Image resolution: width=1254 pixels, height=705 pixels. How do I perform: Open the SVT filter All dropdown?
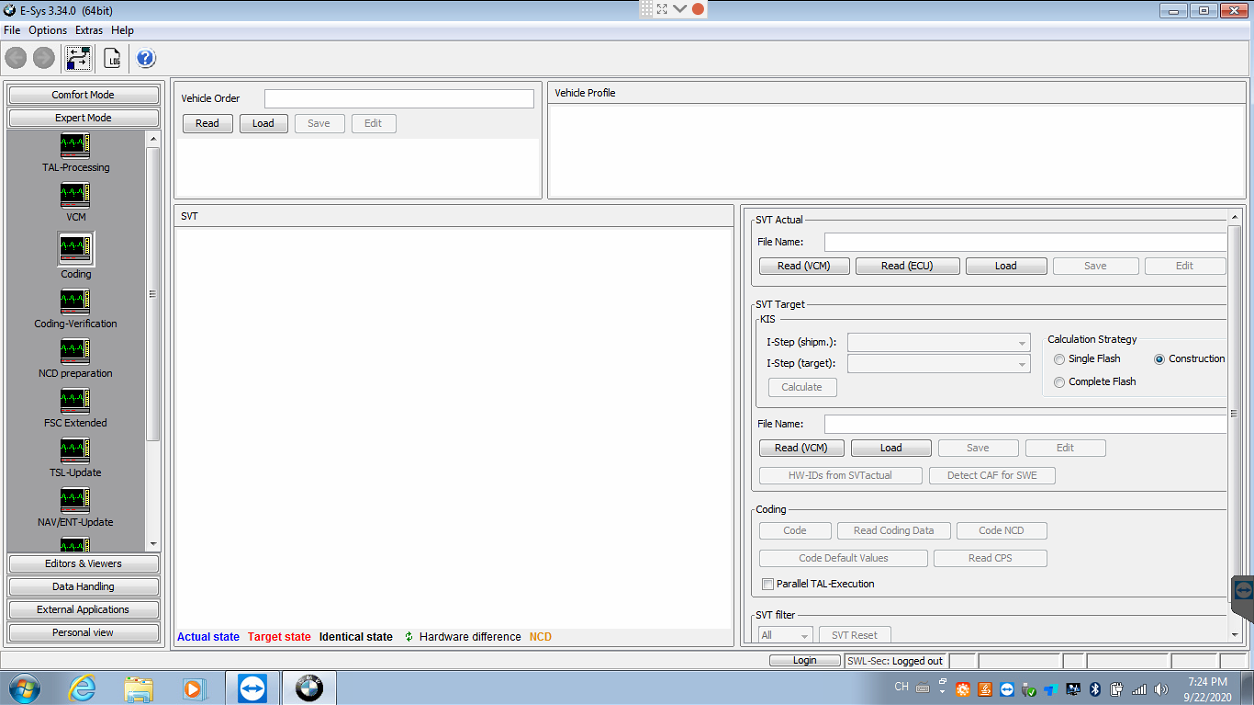pos(785,635)
